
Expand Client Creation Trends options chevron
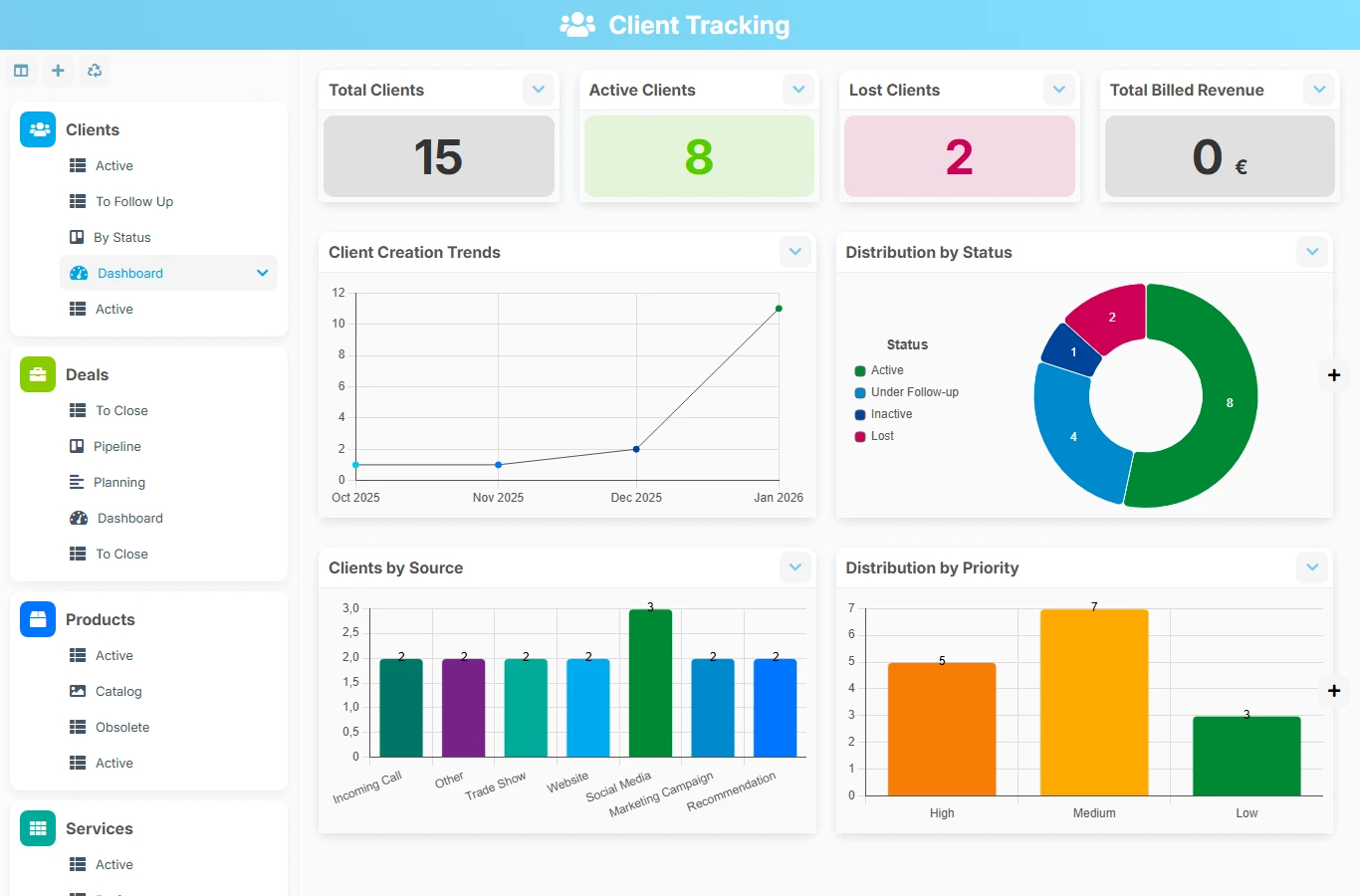(795, 252)
